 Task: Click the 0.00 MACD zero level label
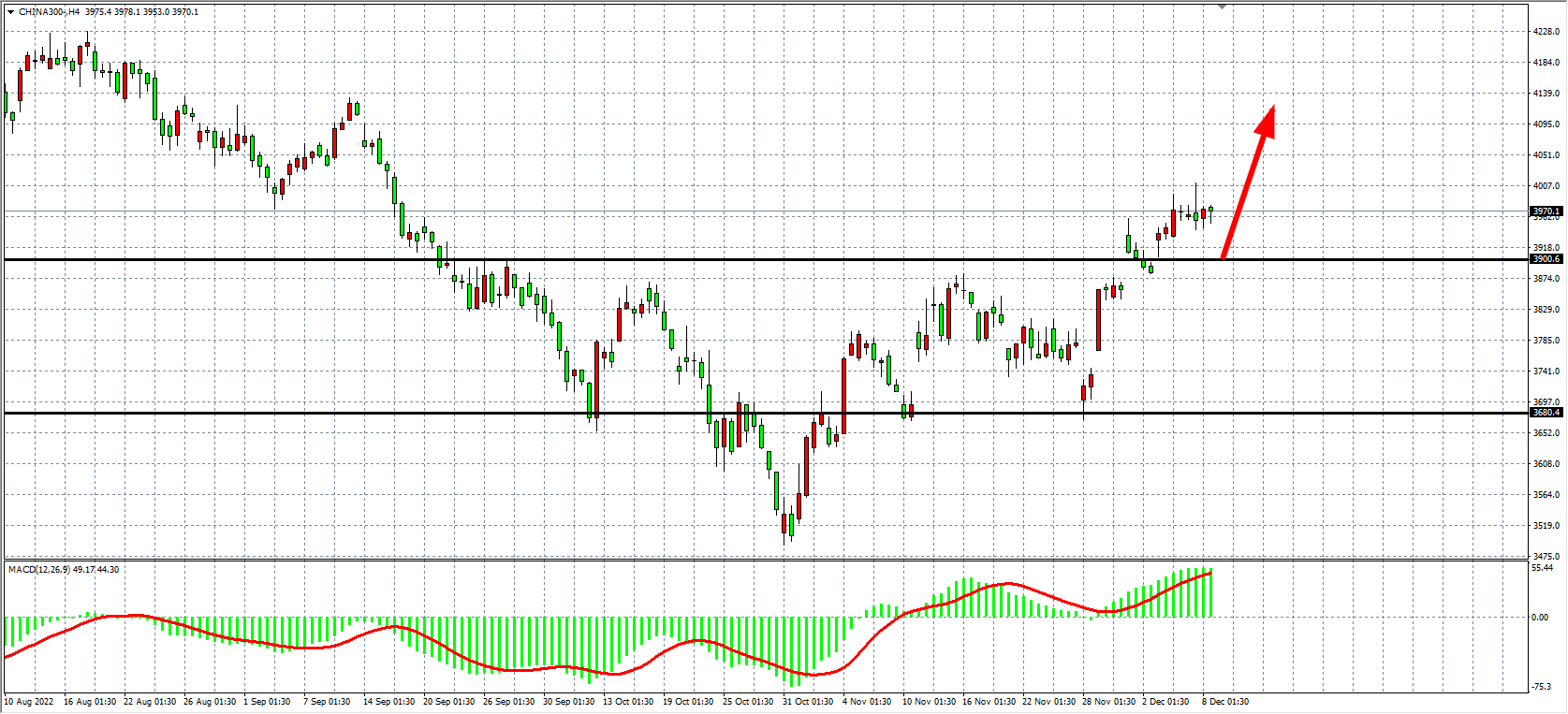click(x=1540, y=618)
